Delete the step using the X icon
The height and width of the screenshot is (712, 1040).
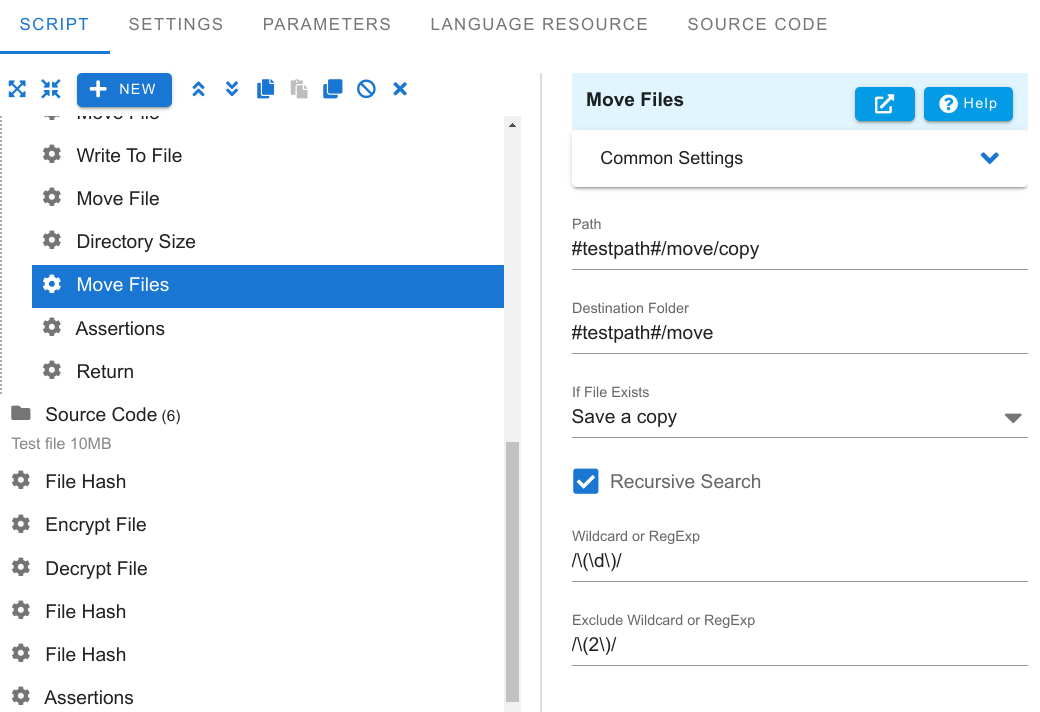(400, 89)
